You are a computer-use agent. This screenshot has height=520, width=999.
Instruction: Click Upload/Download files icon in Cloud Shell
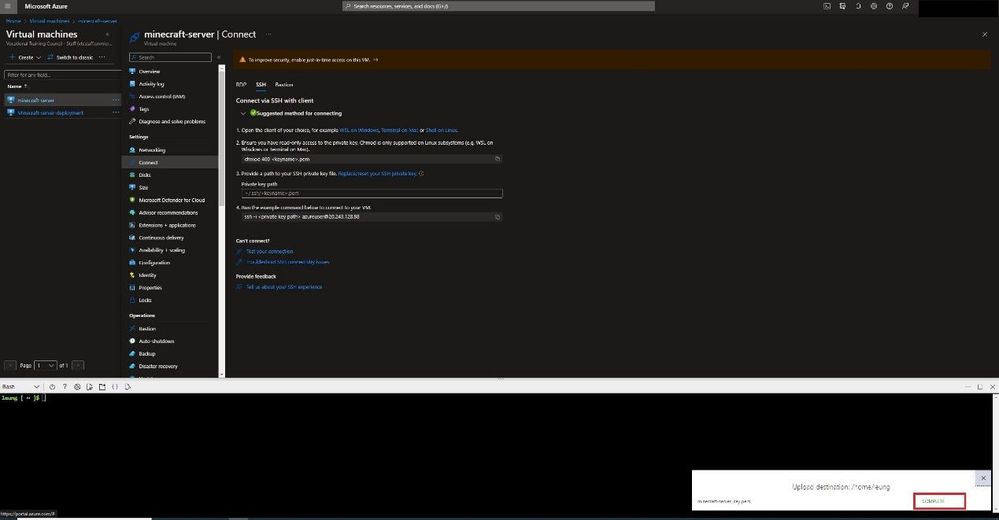89,387
